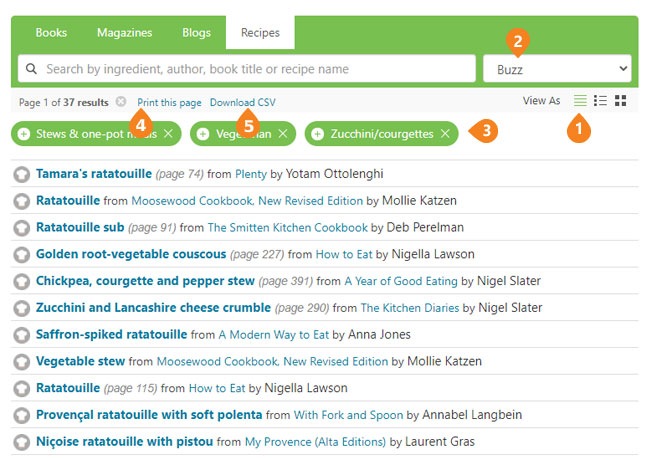Open Chickpea, courgette and pepper stew

[145, 281]
